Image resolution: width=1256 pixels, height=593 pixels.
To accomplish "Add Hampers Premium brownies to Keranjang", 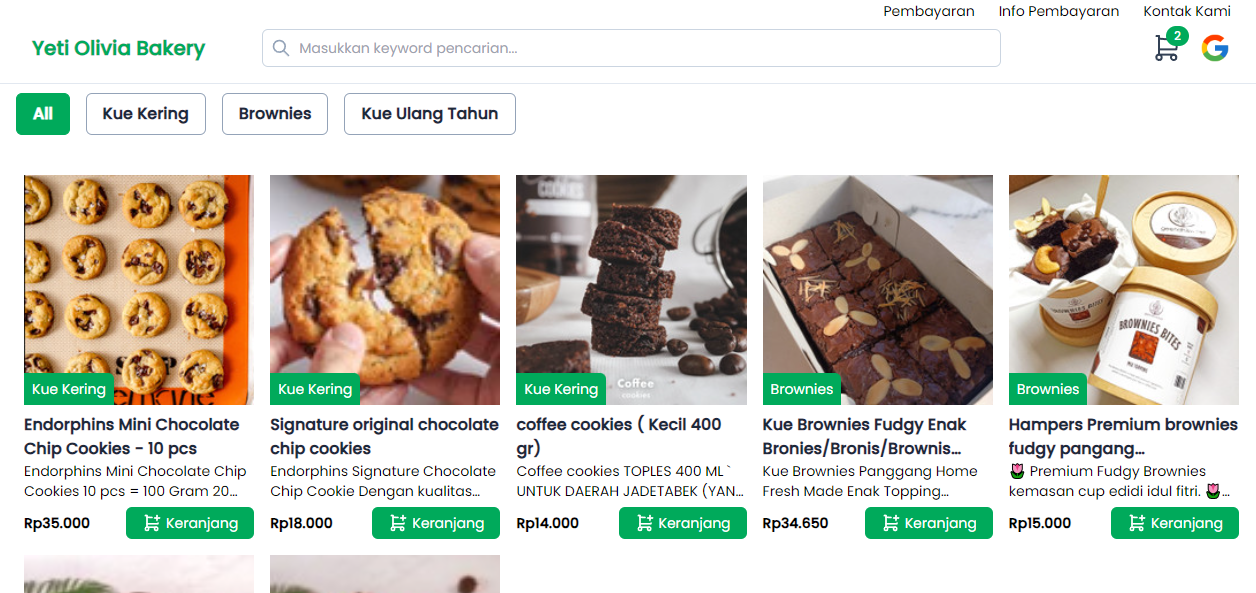I will [x=1175, y=523].
